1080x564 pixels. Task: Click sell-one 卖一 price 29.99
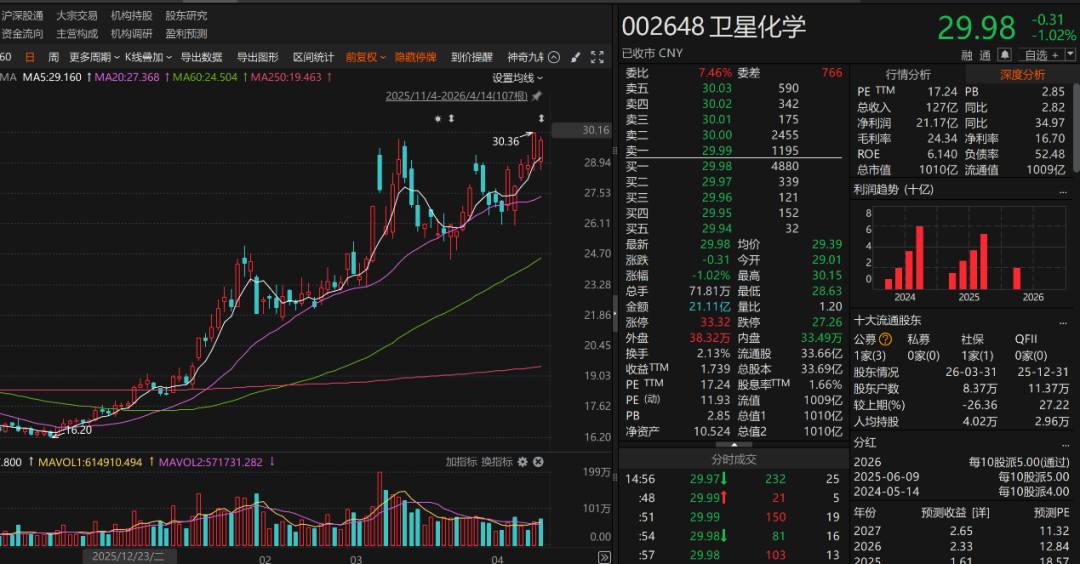[x=716, y=150]
